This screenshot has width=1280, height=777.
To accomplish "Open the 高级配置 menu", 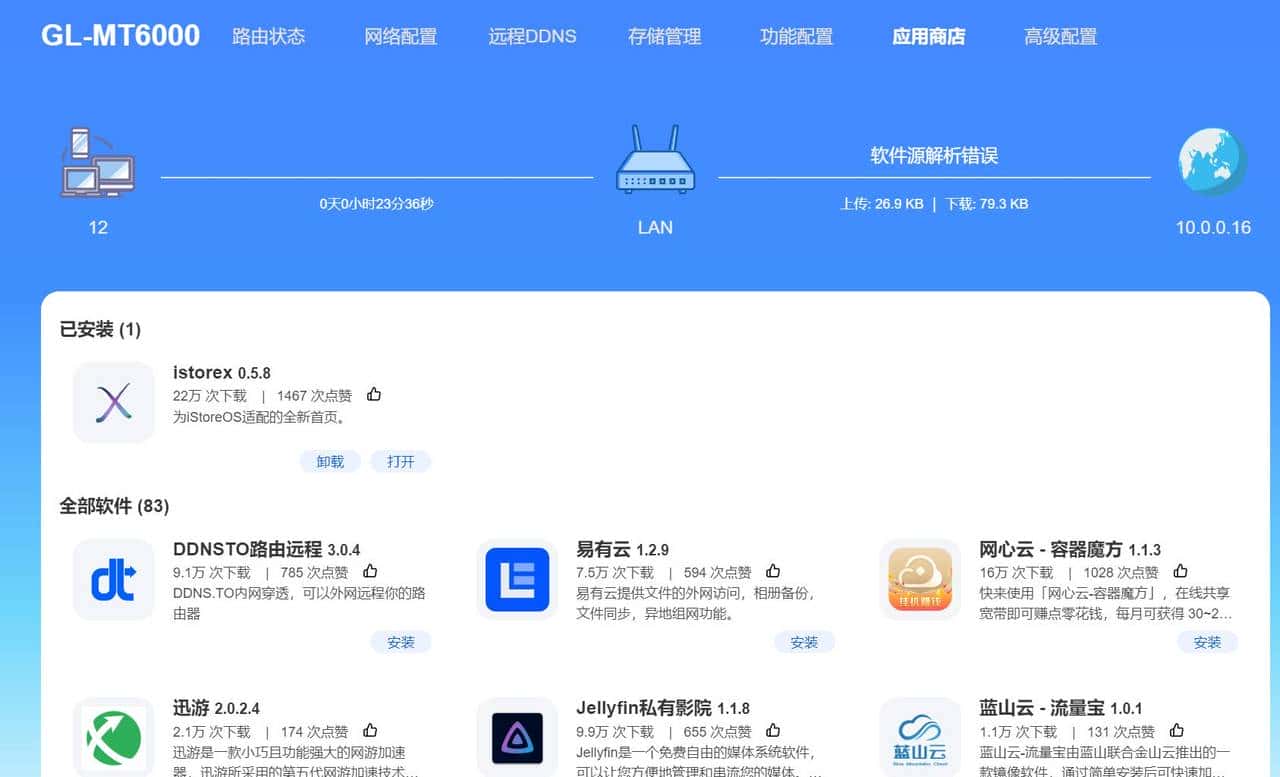I will pyautogui.click(x=1060, y=36).
